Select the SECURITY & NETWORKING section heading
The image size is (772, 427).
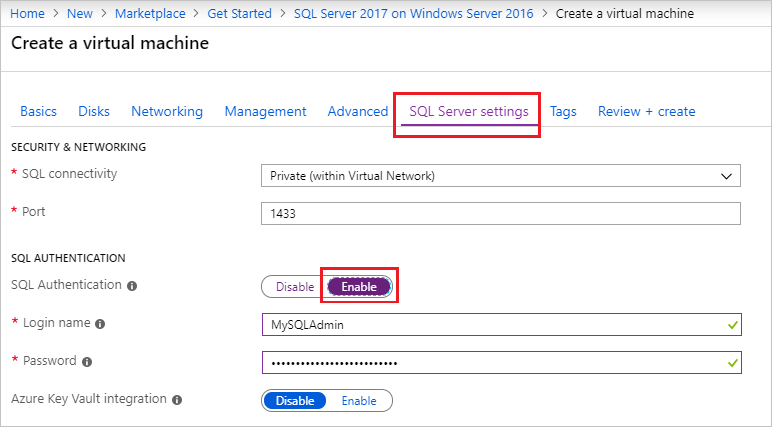pos(79,147)
